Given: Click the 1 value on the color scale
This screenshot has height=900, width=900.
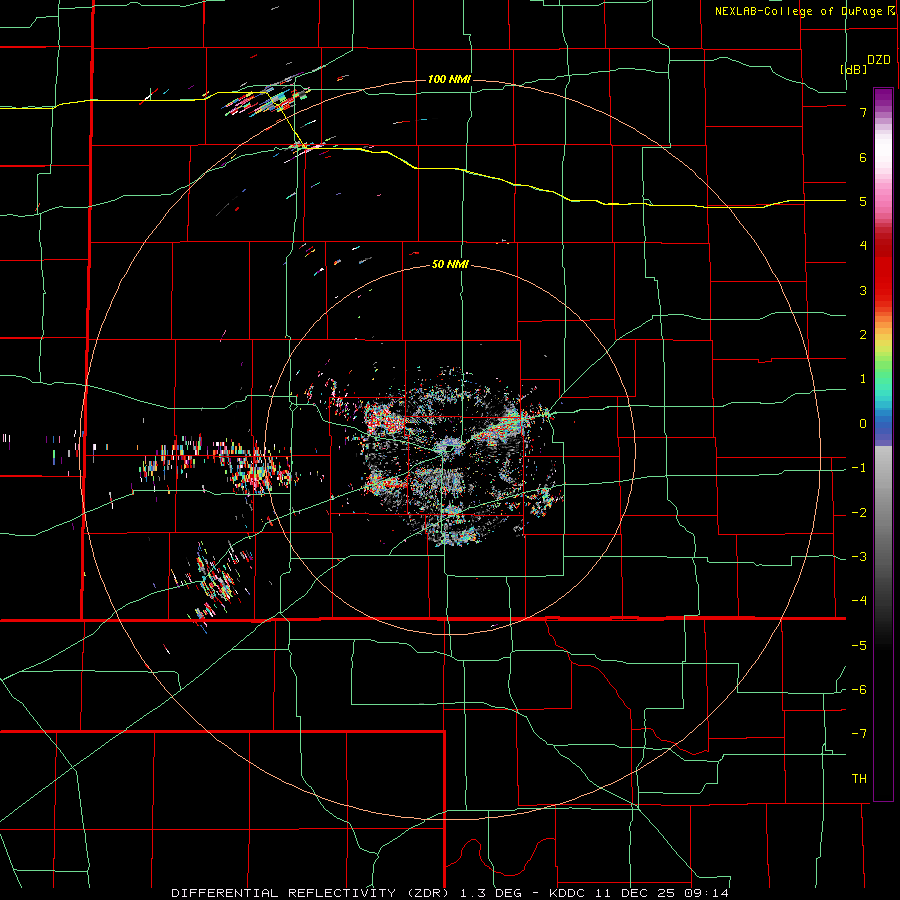Looking at the screenshot, I should coord(863,379).
